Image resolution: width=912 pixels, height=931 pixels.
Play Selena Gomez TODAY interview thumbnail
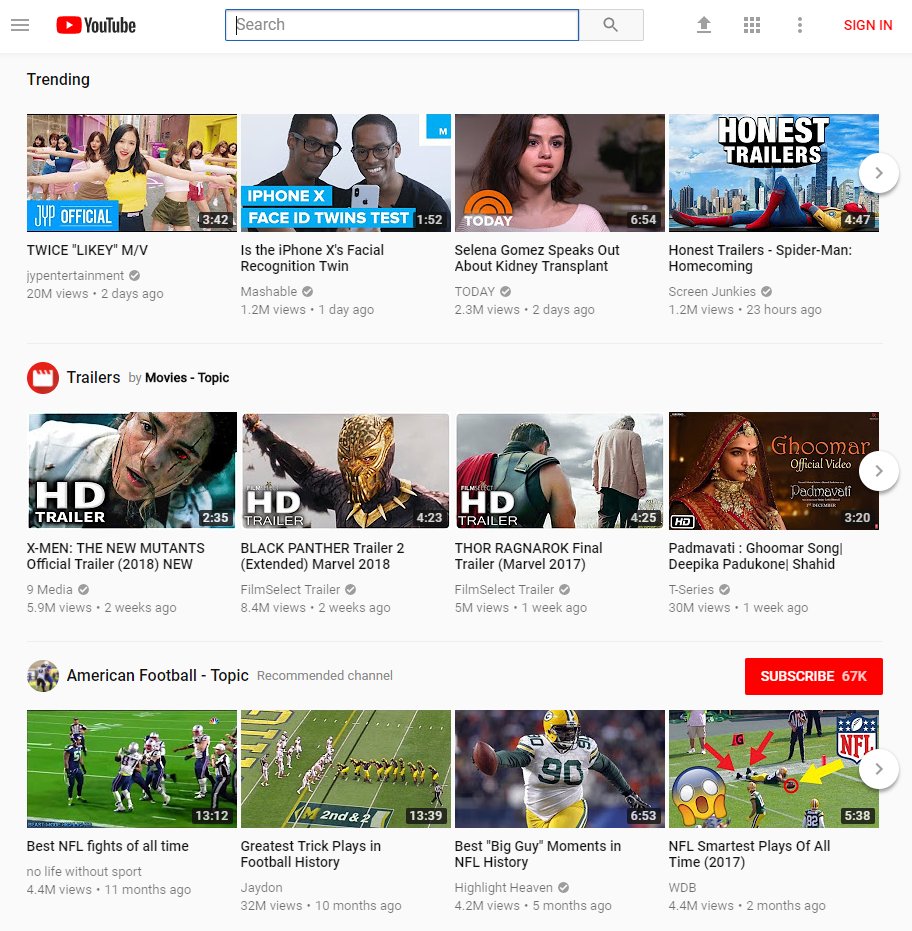click(x=560, y=173)
